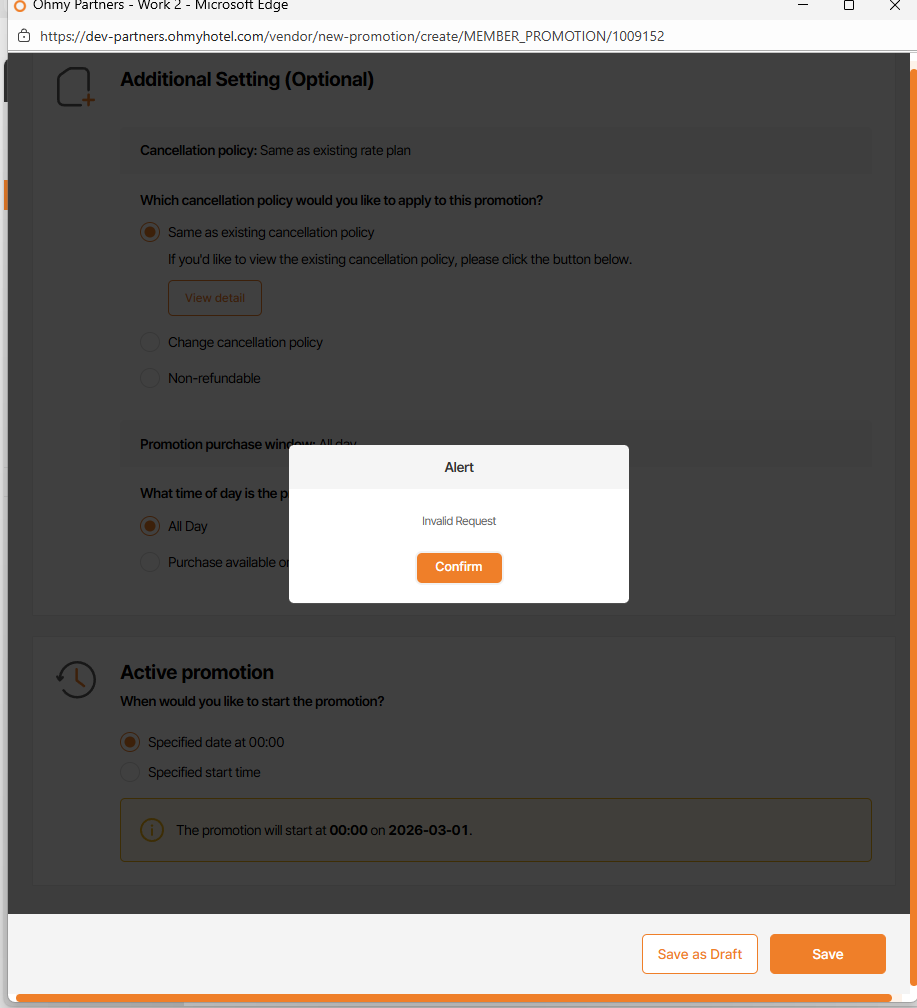
Task: Select the All Day purchase window option
Action: 150,526
